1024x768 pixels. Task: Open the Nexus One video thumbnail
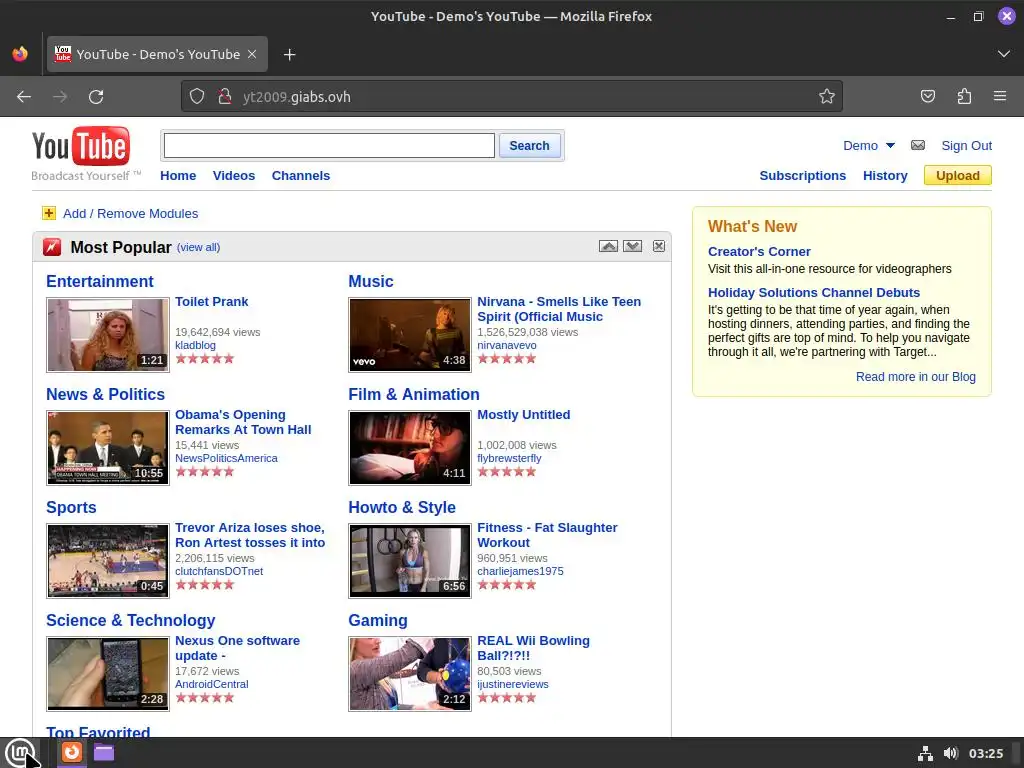click(x=108, y=674)
